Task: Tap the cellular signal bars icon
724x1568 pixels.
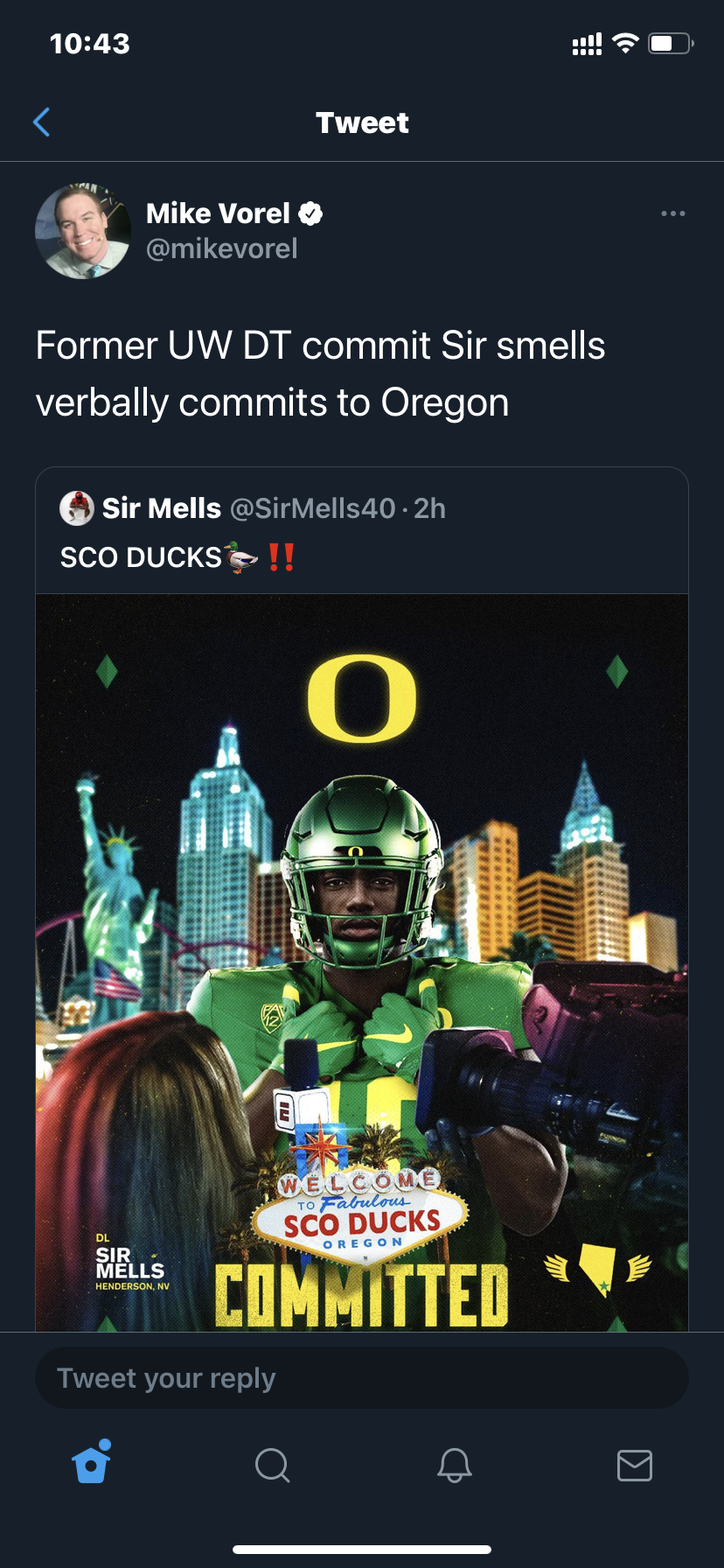Action: click(587, 45)
